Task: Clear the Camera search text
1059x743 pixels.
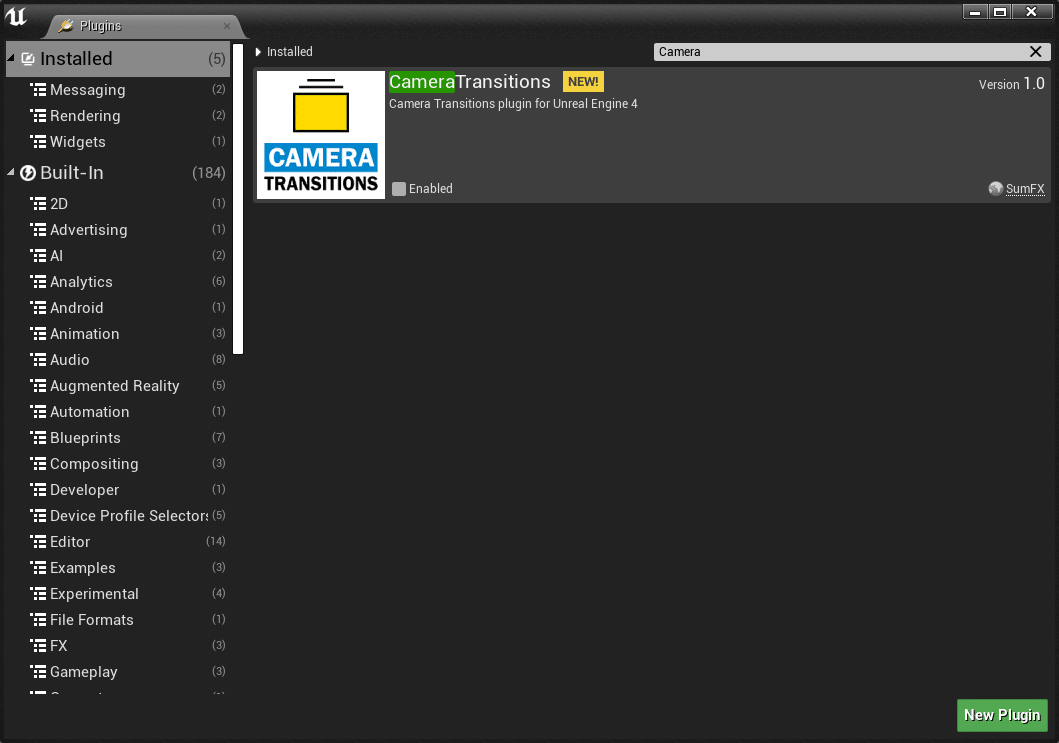Action: click(x=1035, y=51)
